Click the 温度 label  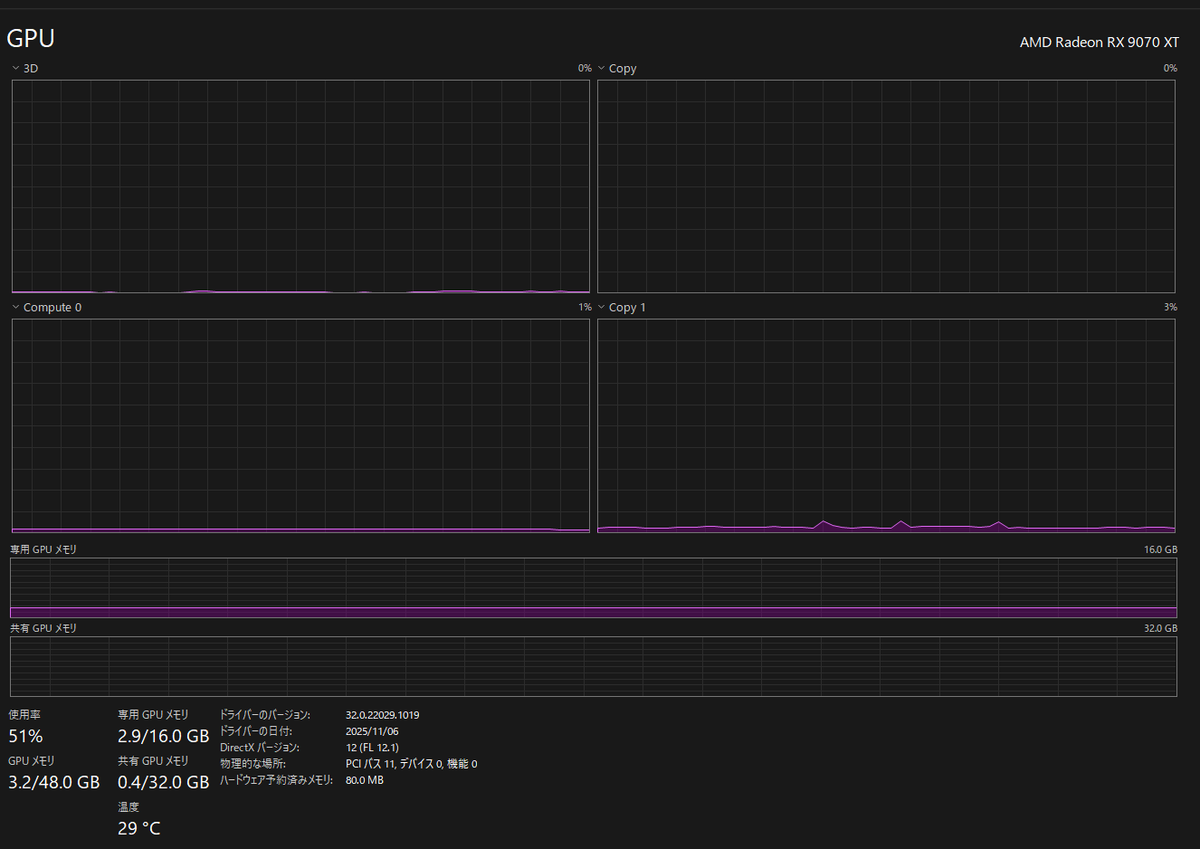point(128,807)
